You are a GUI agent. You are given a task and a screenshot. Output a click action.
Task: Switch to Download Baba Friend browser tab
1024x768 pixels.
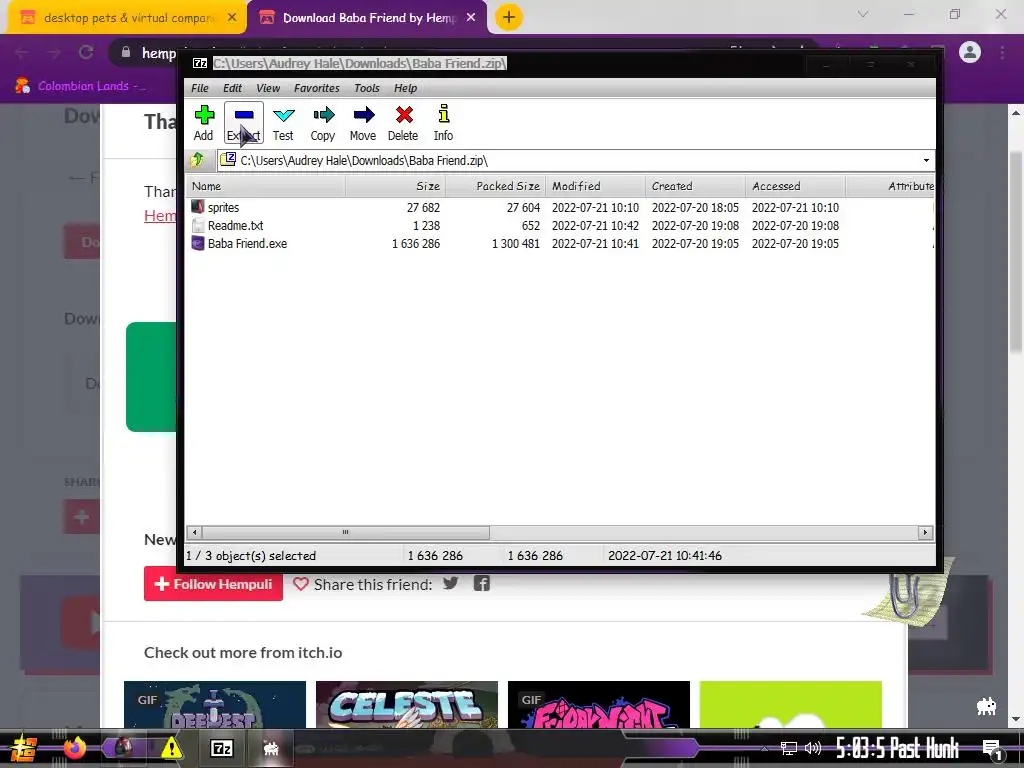point(370,18)
